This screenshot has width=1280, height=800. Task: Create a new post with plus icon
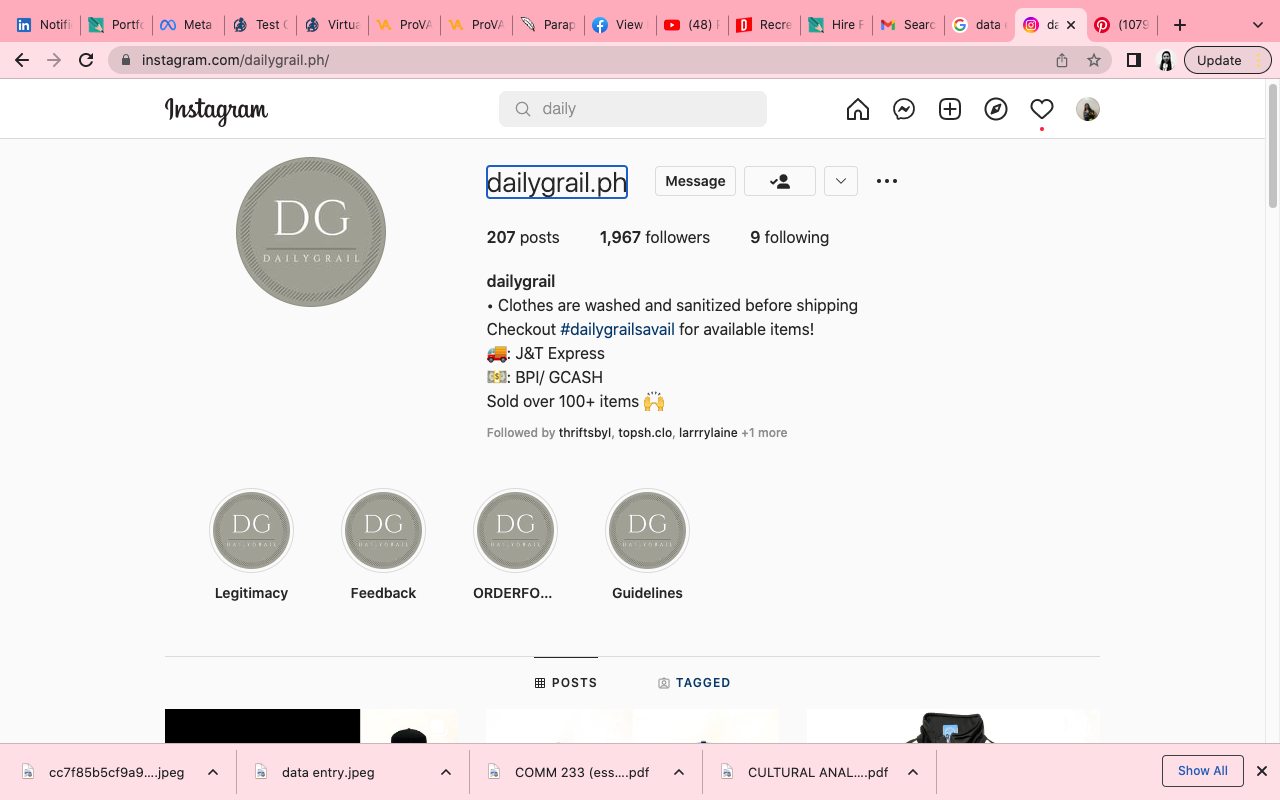(x=950, y=109)
